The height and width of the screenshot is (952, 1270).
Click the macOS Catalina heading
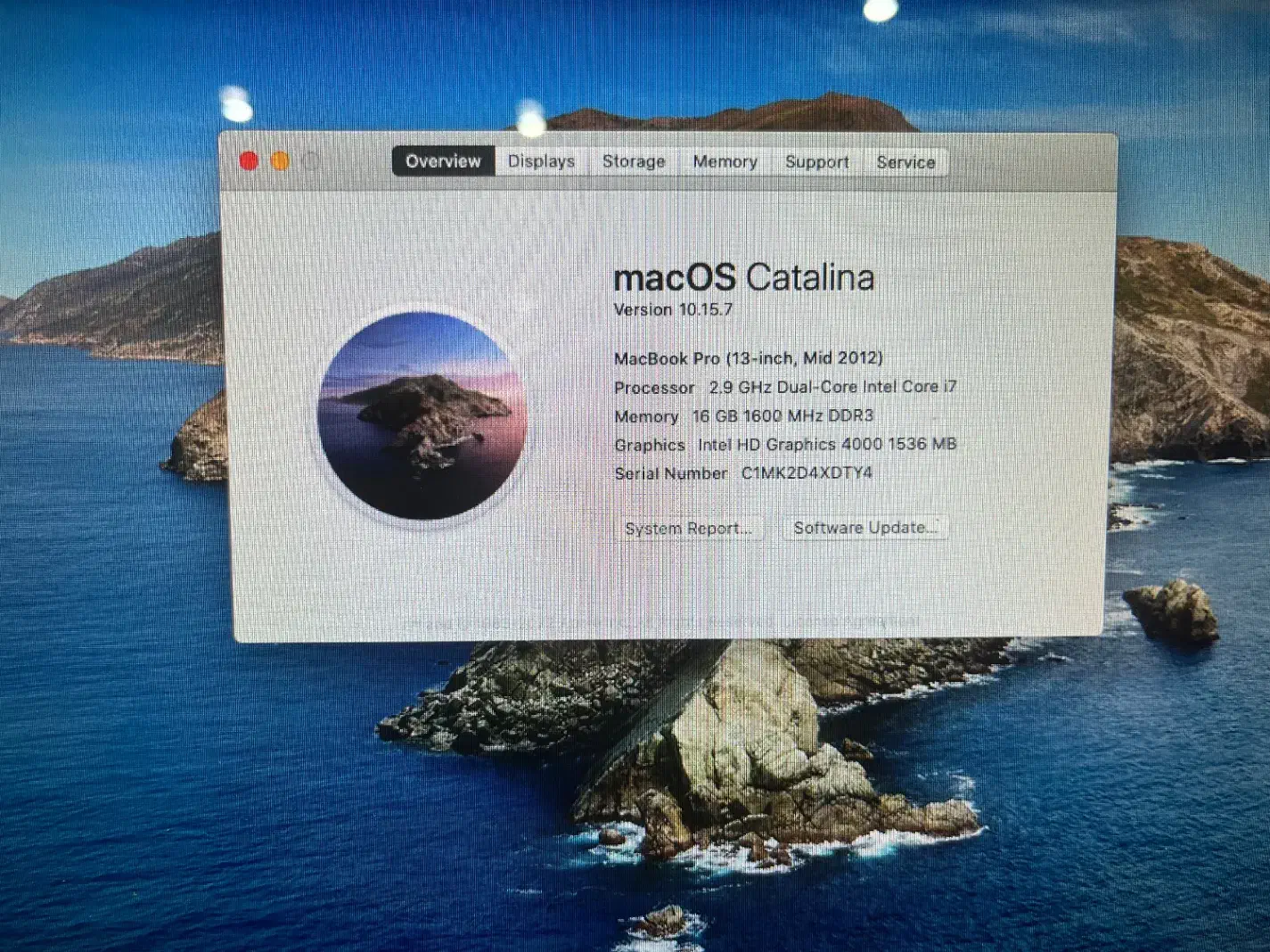(743, 277)
